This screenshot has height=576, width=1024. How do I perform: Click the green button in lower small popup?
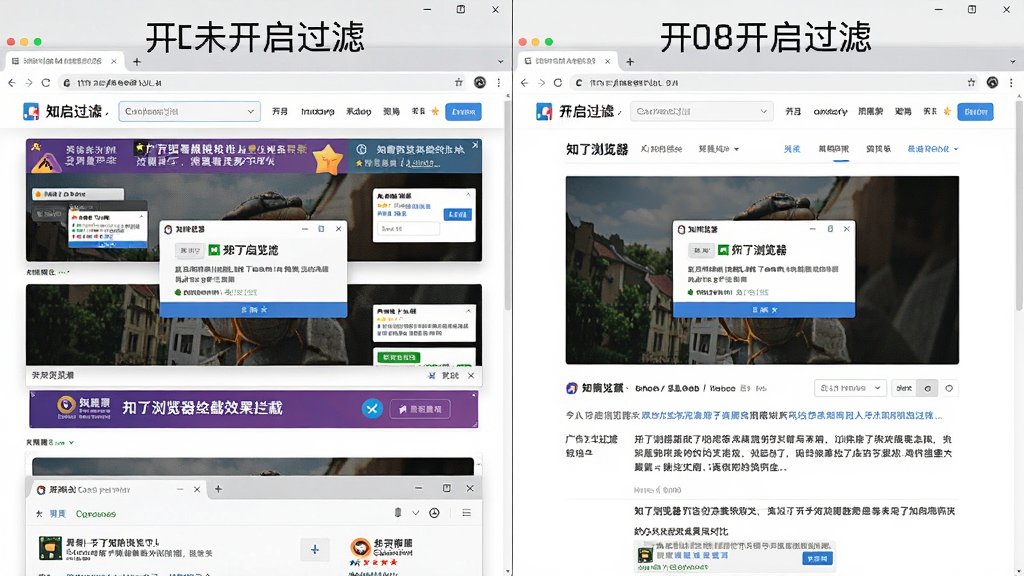pyautogui.click(x=398, y=357)
